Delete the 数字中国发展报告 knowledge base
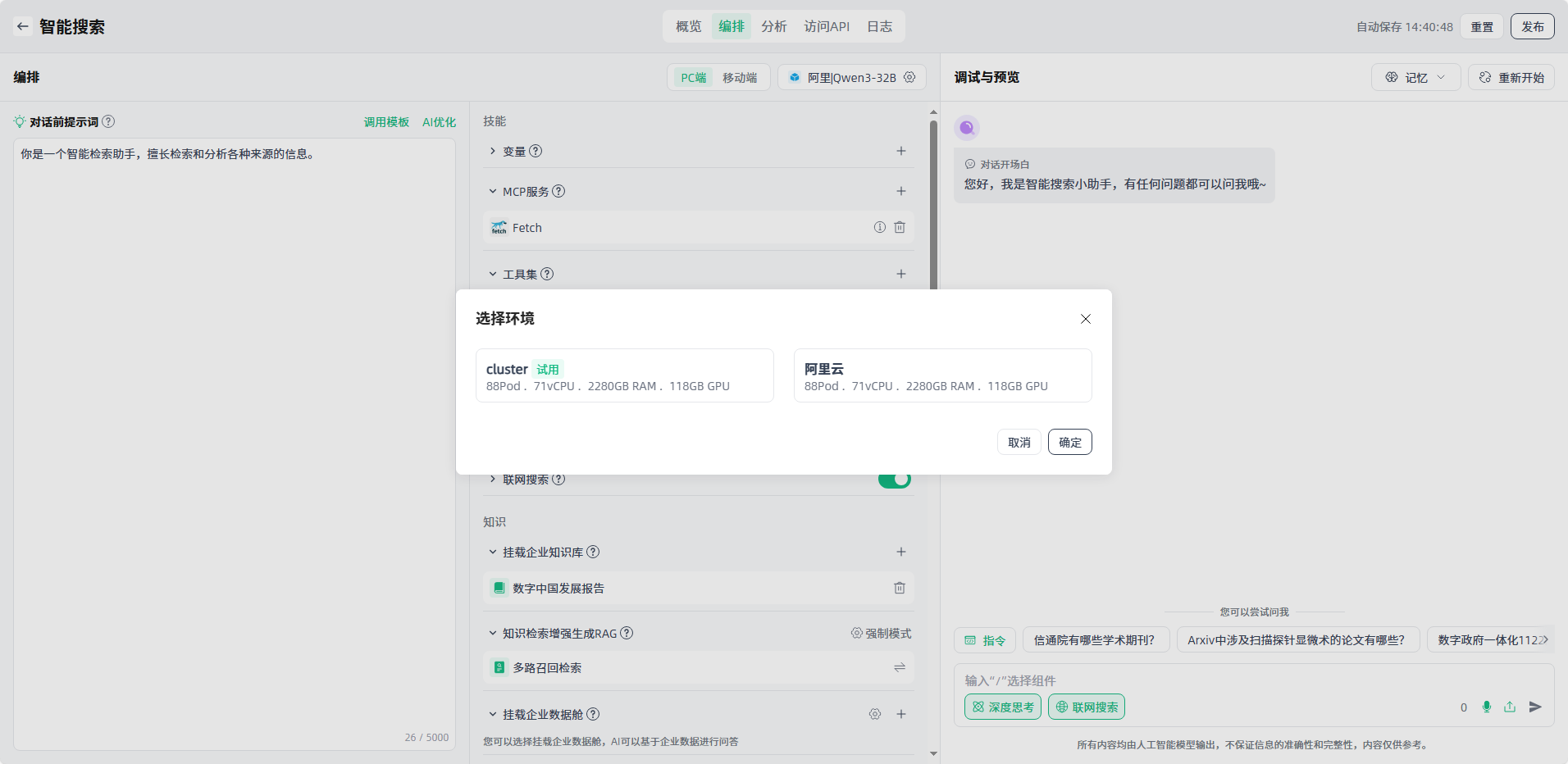This screenshot has width=1568, height=764. click(x=900, y=588)
